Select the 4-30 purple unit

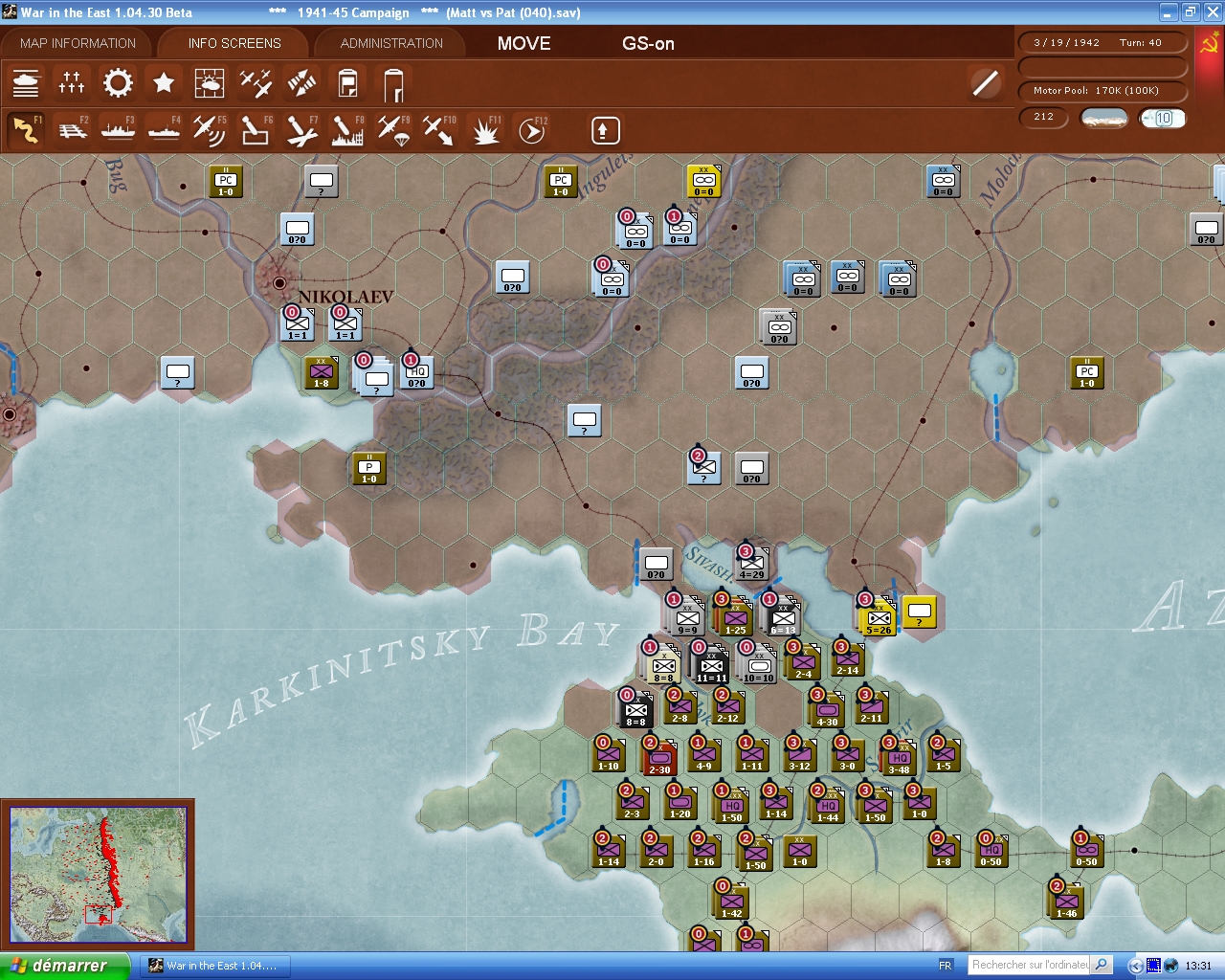click(828, 709)
